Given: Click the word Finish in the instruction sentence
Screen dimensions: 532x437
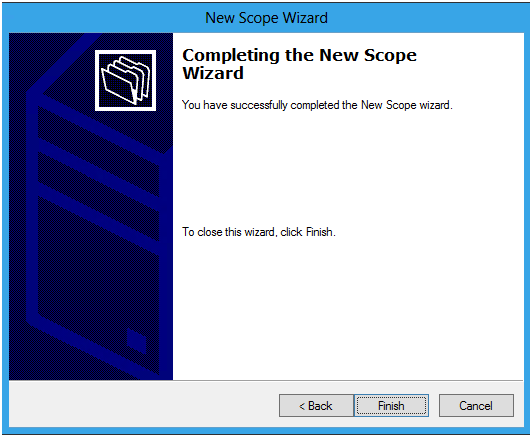Looking at the screenshot, I should 319,232.
